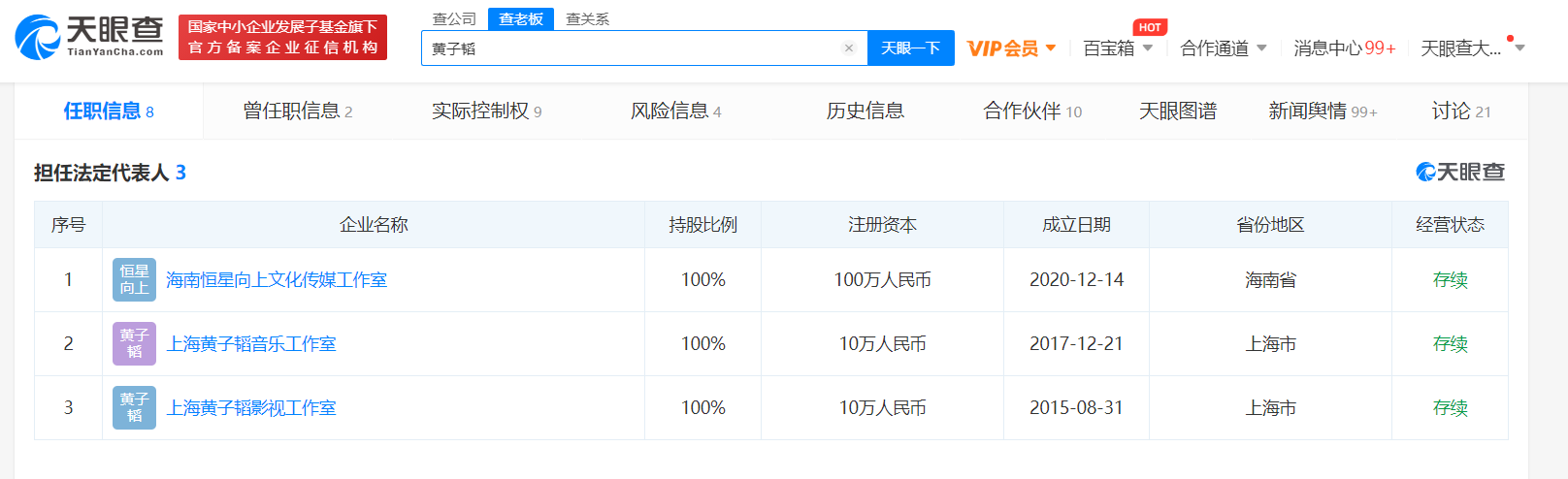Viewport: 1568px width, 479px height.
Task: Open the 历史信息 tab
Action: 865,112
